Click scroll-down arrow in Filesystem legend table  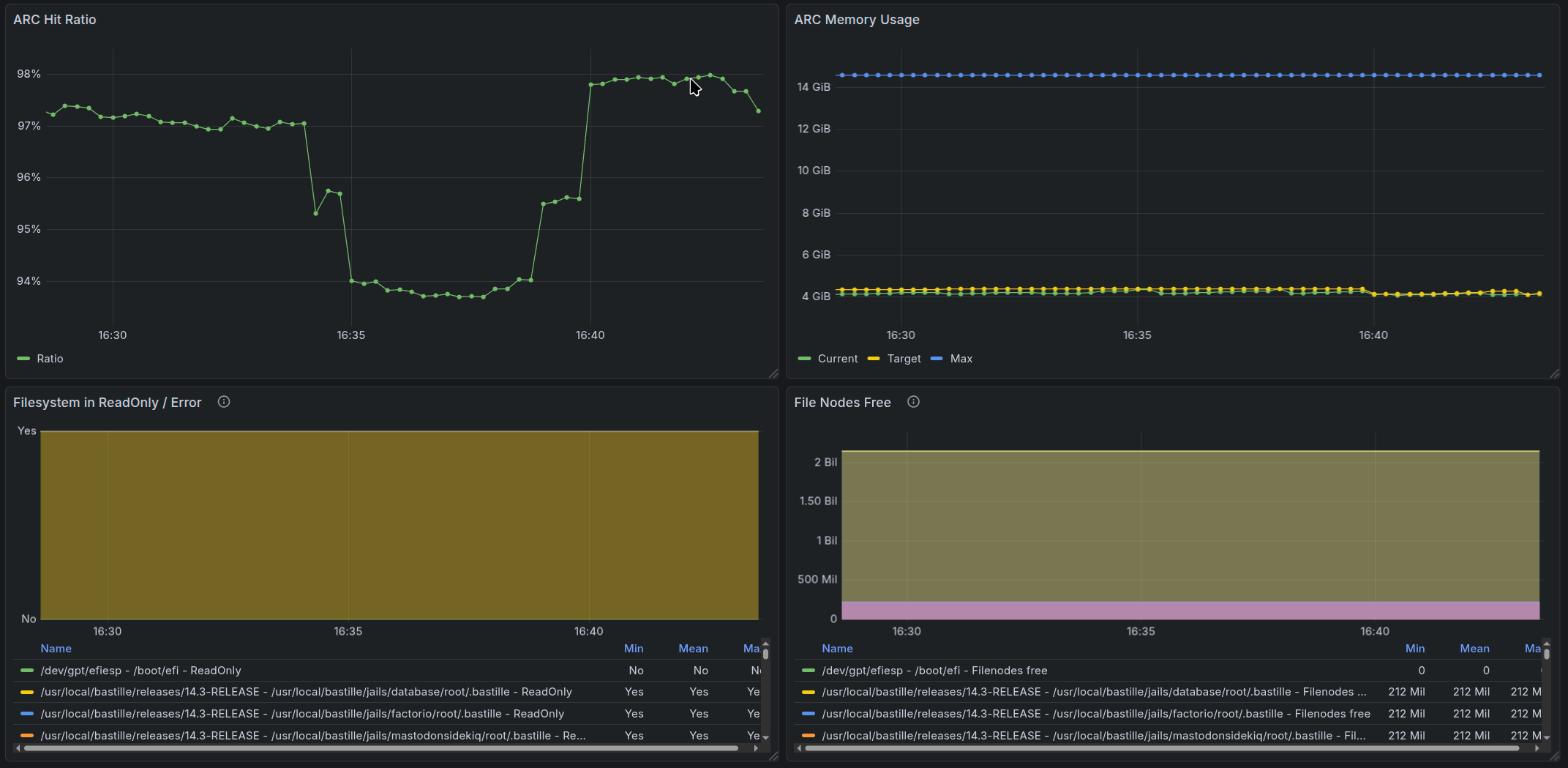click(x=766, y=737)
